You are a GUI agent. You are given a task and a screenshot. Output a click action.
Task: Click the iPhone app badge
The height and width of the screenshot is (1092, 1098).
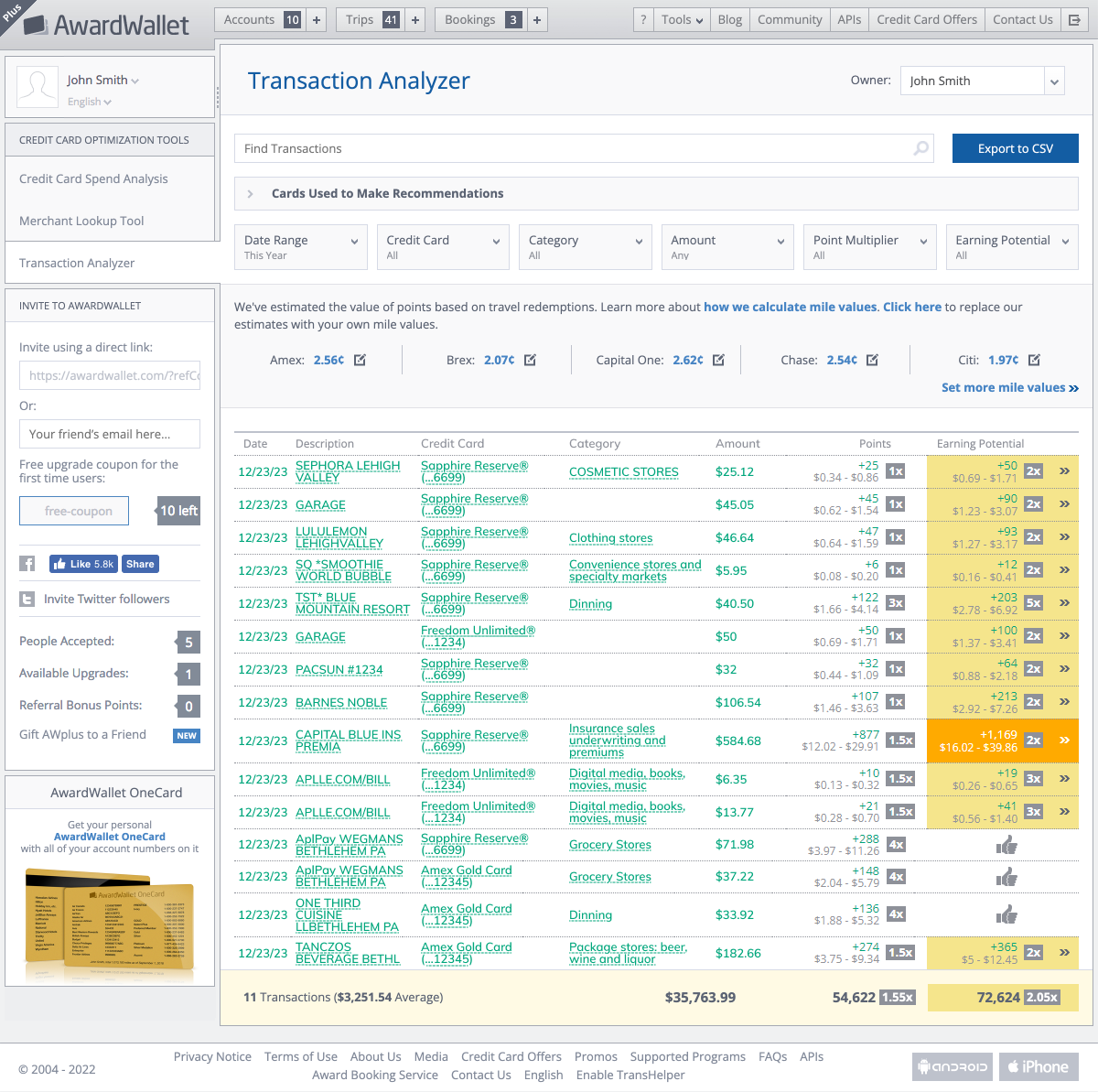pyautogui.click(x=1039, y=1066)
